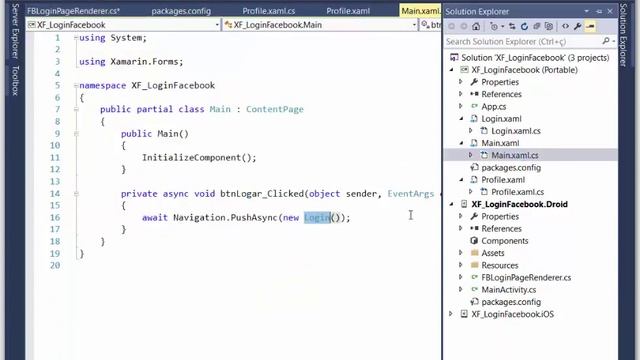Viewport: 640px width, 360px height.
Task: Select the Components node under Droid
Action: pyautogui.click(x=504, y=241)
